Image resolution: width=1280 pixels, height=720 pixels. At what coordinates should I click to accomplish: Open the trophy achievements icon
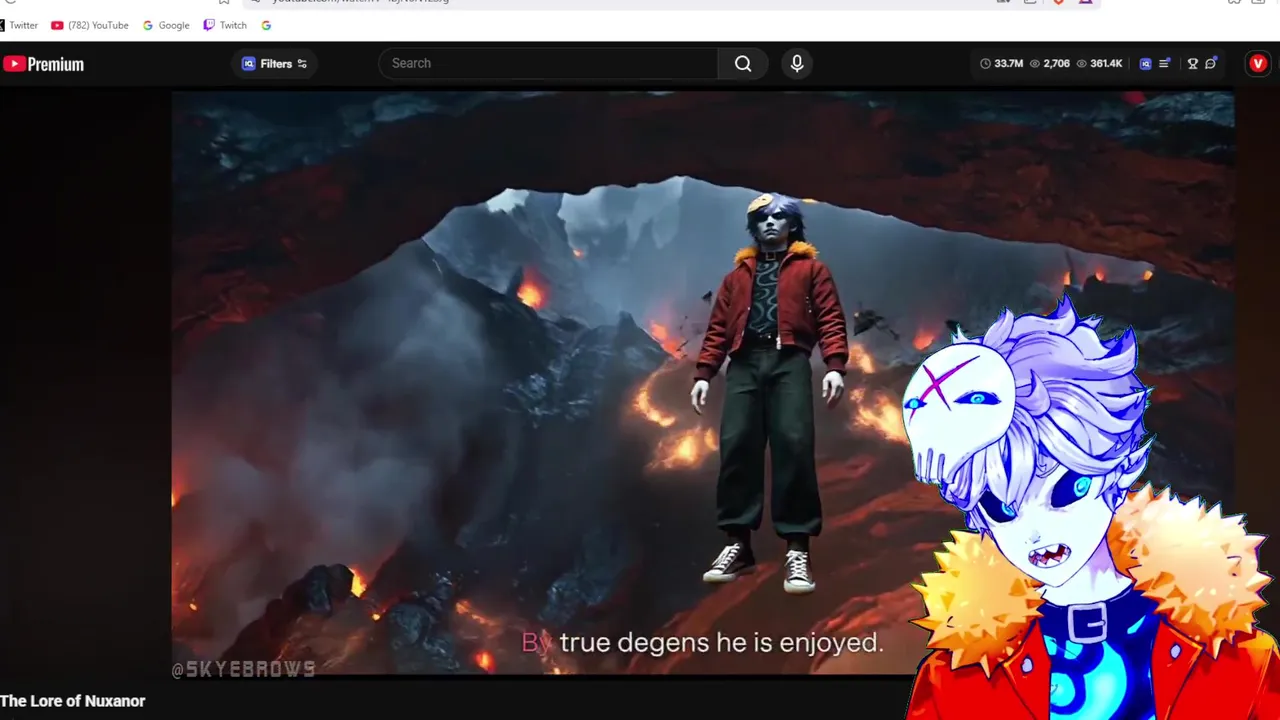1192,64
